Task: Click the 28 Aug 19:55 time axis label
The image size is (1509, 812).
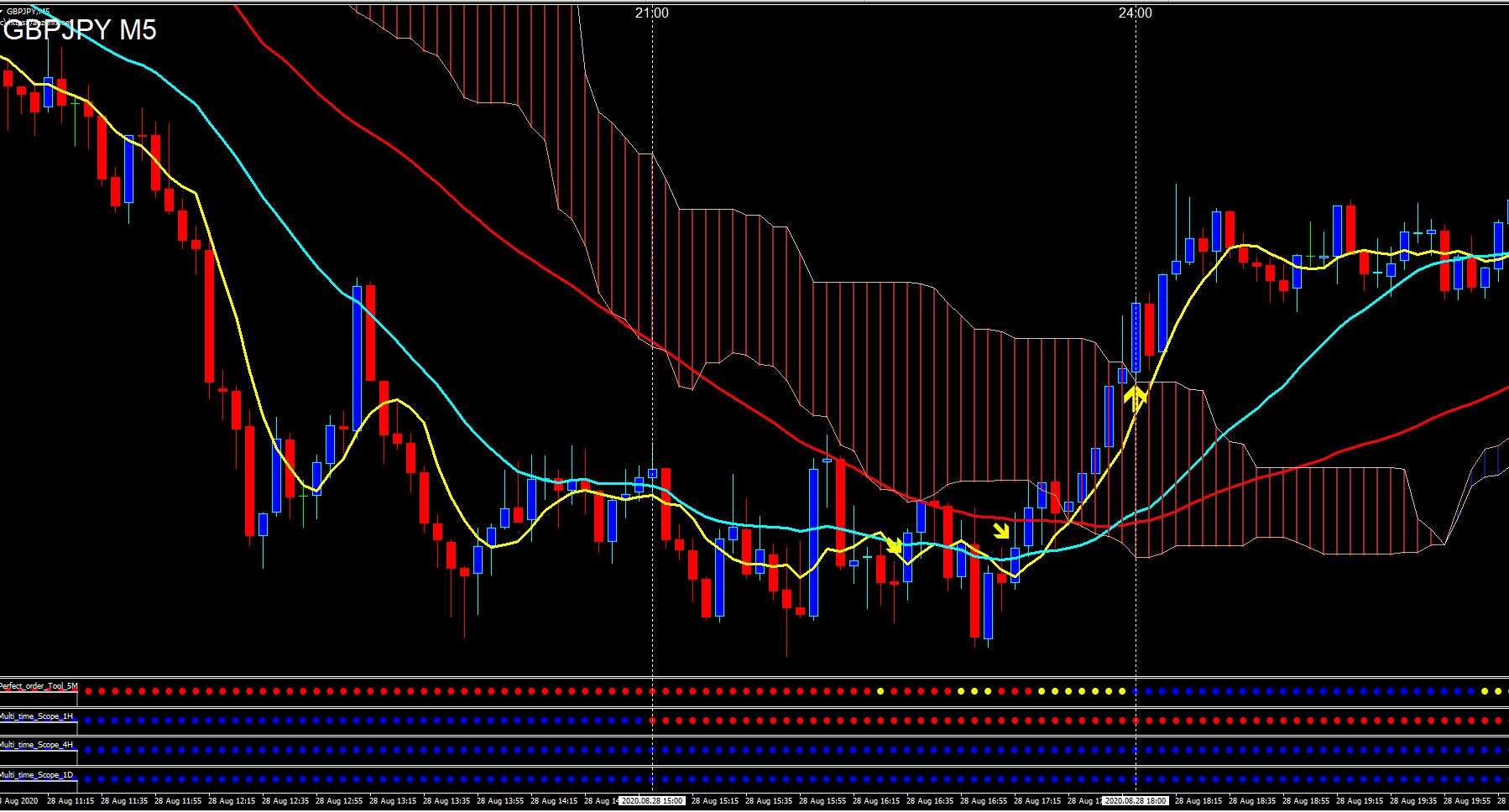Action: tap(1467, 801)
